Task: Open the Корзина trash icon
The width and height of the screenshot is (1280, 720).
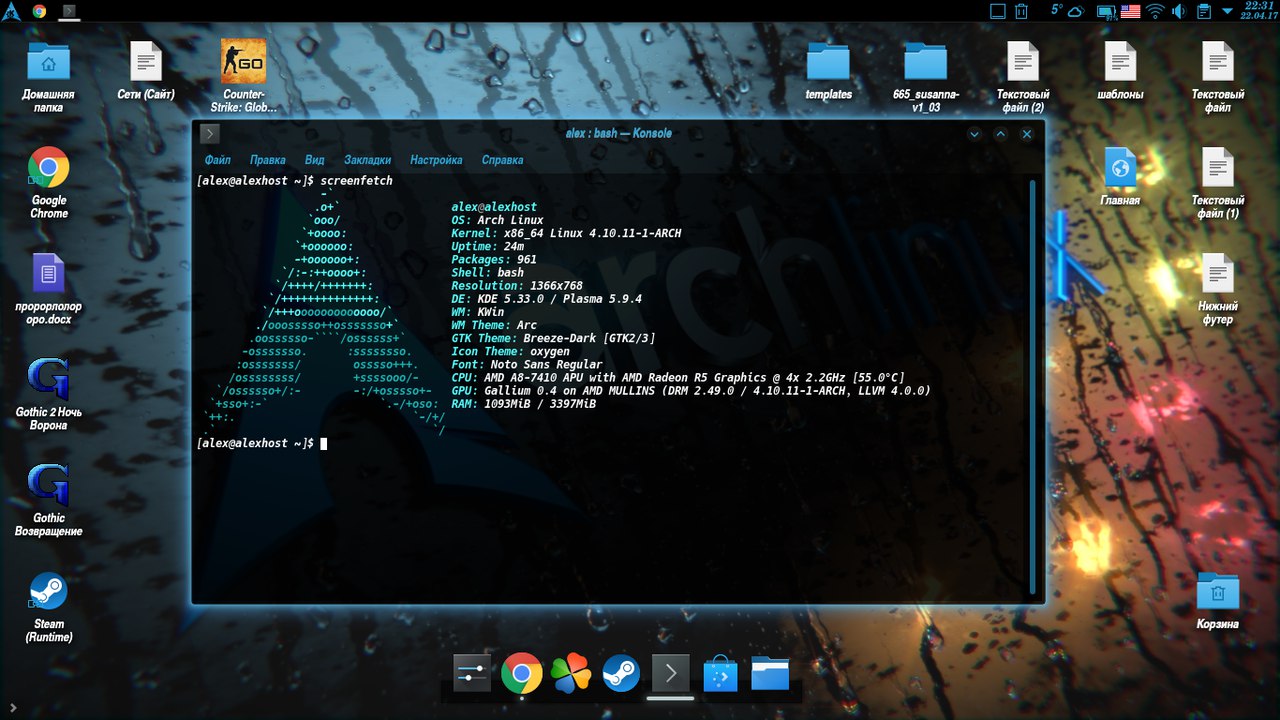Action: pyautogui.click(x=1216, y=593)
